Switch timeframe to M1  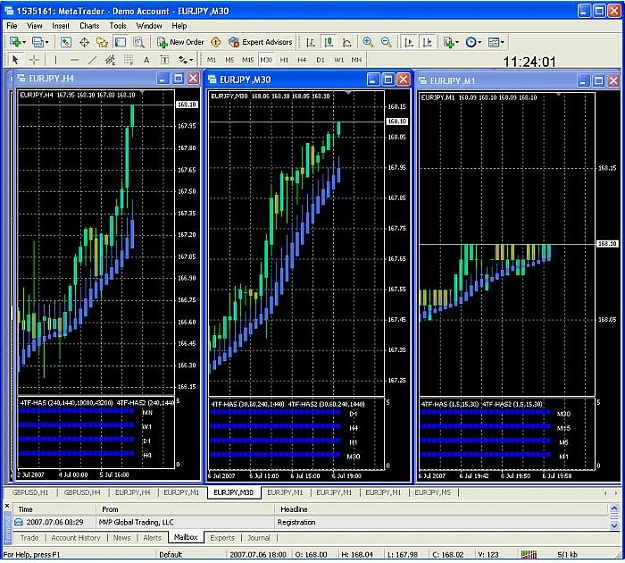(211, 60)
